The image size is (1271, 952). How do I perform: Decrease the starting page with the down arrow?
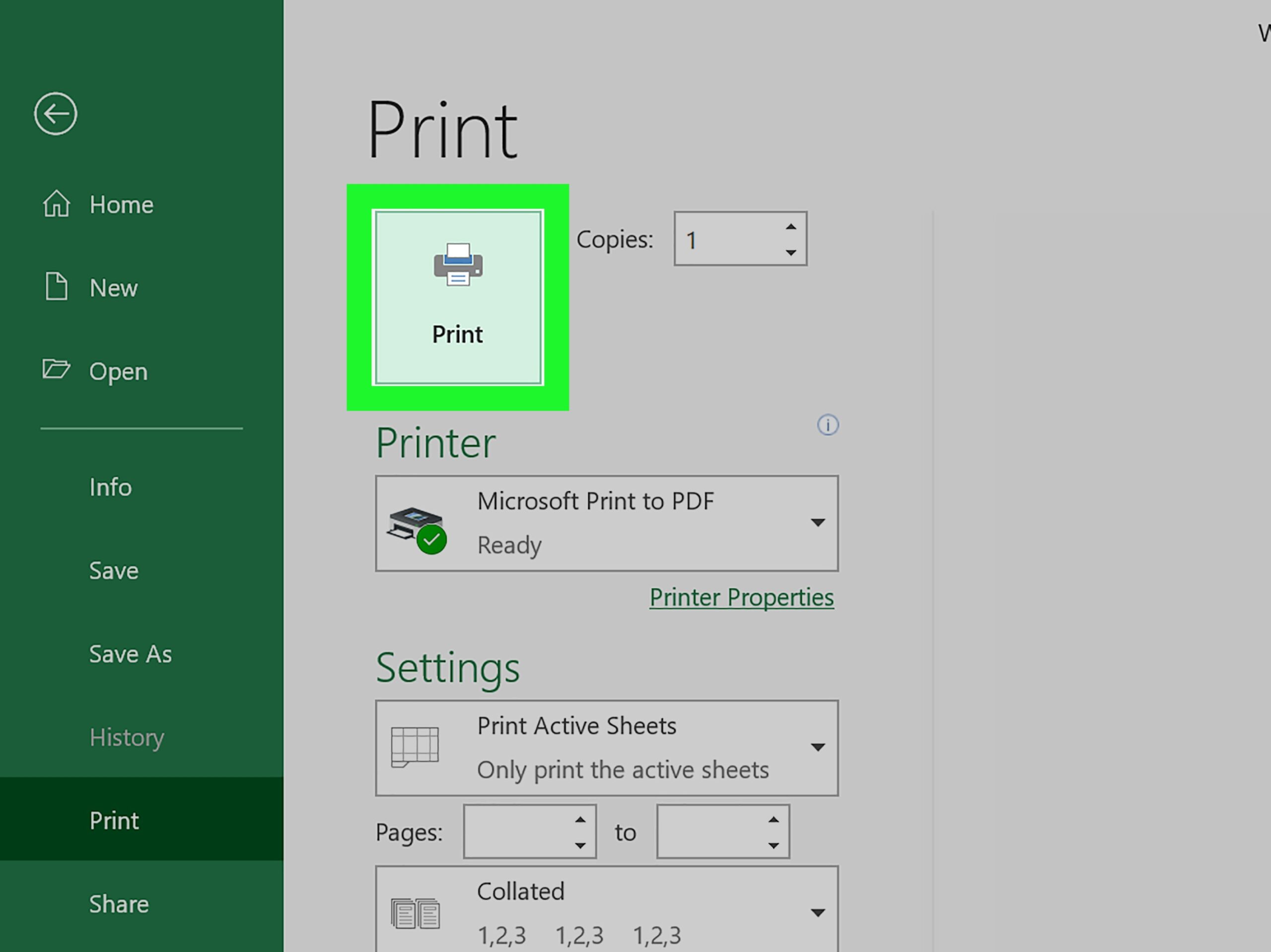(580, 845)
